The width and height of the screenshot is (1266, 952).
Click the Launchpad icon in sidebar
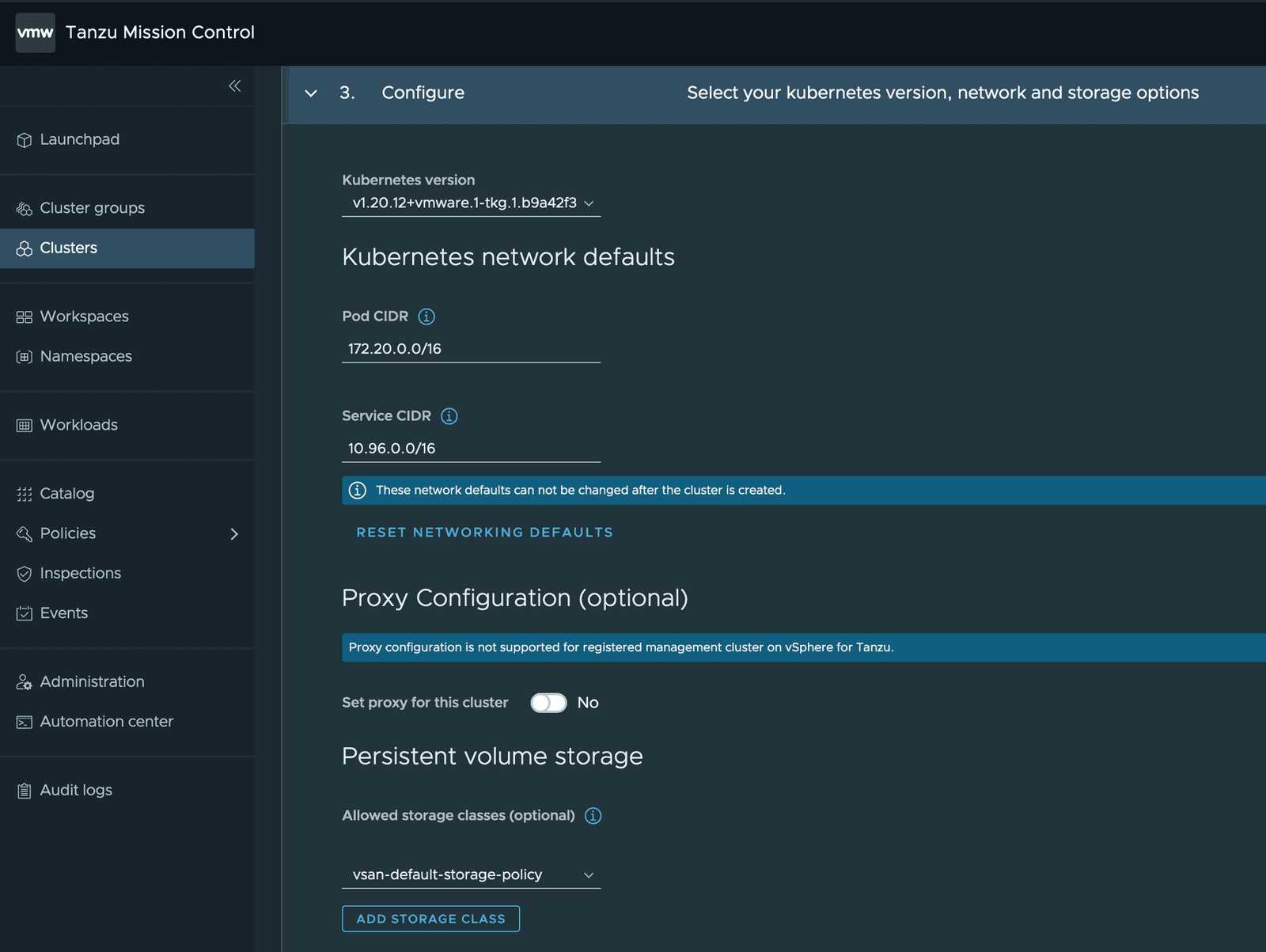click(25, 139)
